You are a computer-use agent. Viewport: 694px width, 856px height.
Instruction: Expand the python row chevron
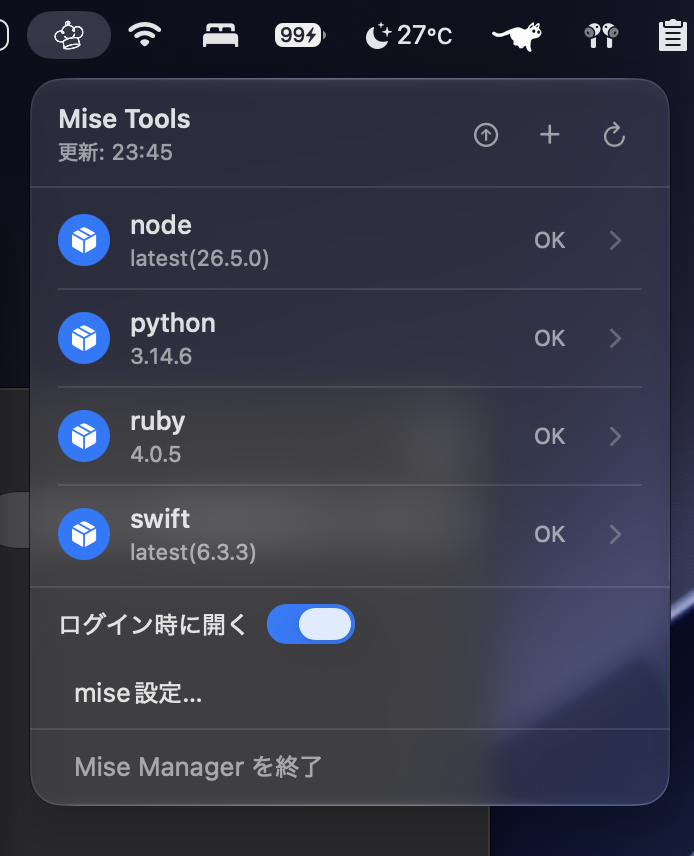pyautogui.click(x=615, y=338)
